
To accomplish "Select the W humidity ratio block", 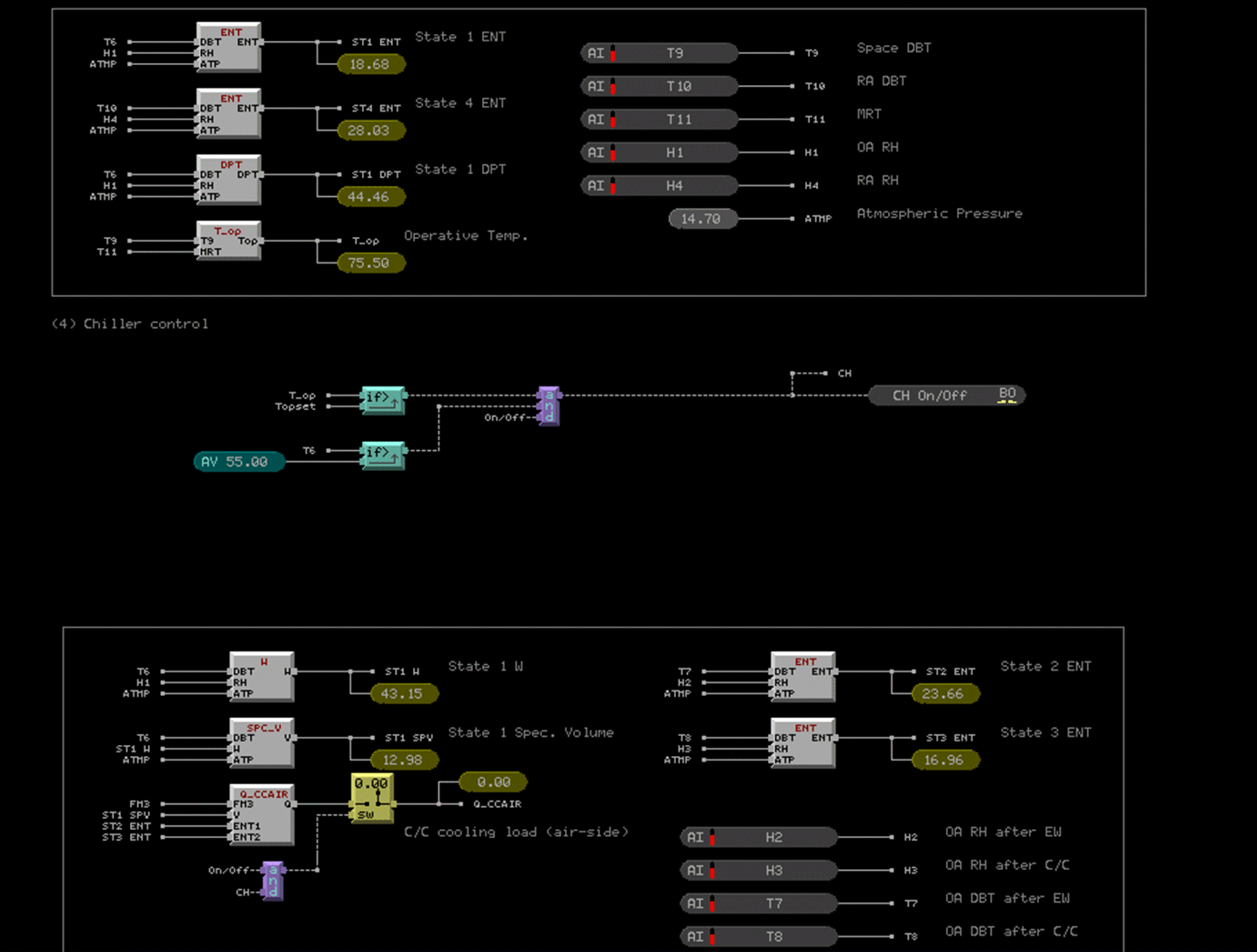I will pos(262,677).
